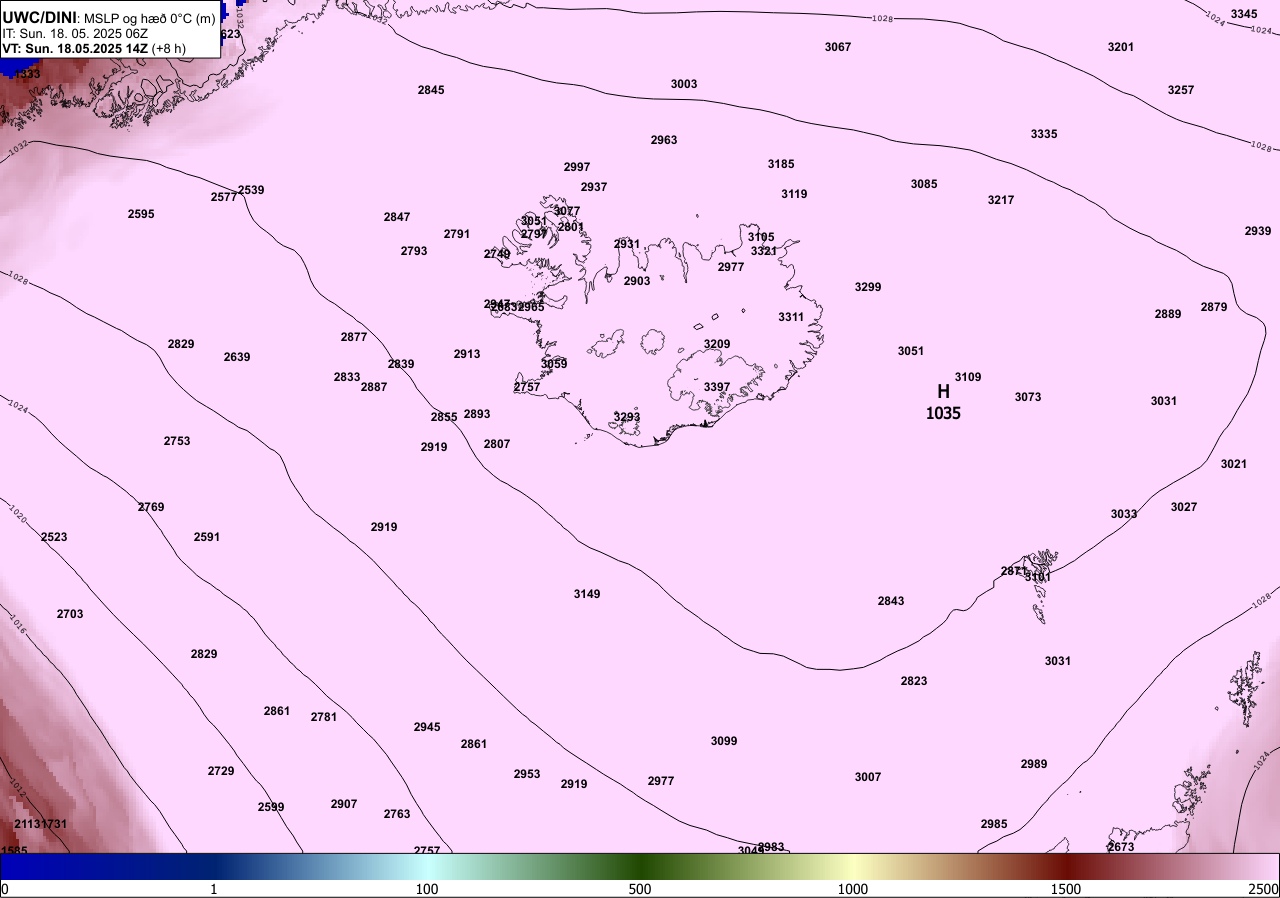Click the H high-pressure marker
The image size is (1280, 898).
(943, 392)
